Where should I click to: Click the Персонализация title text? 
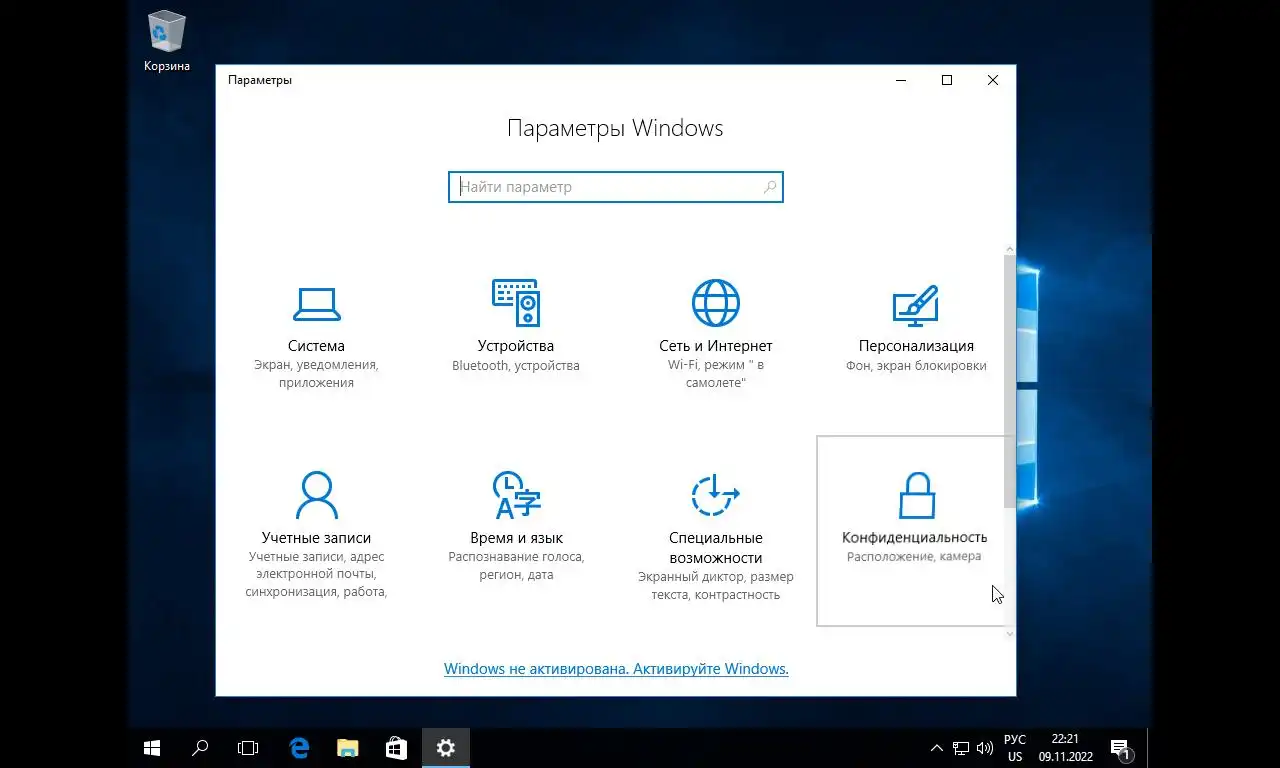(x=916, y=346)
